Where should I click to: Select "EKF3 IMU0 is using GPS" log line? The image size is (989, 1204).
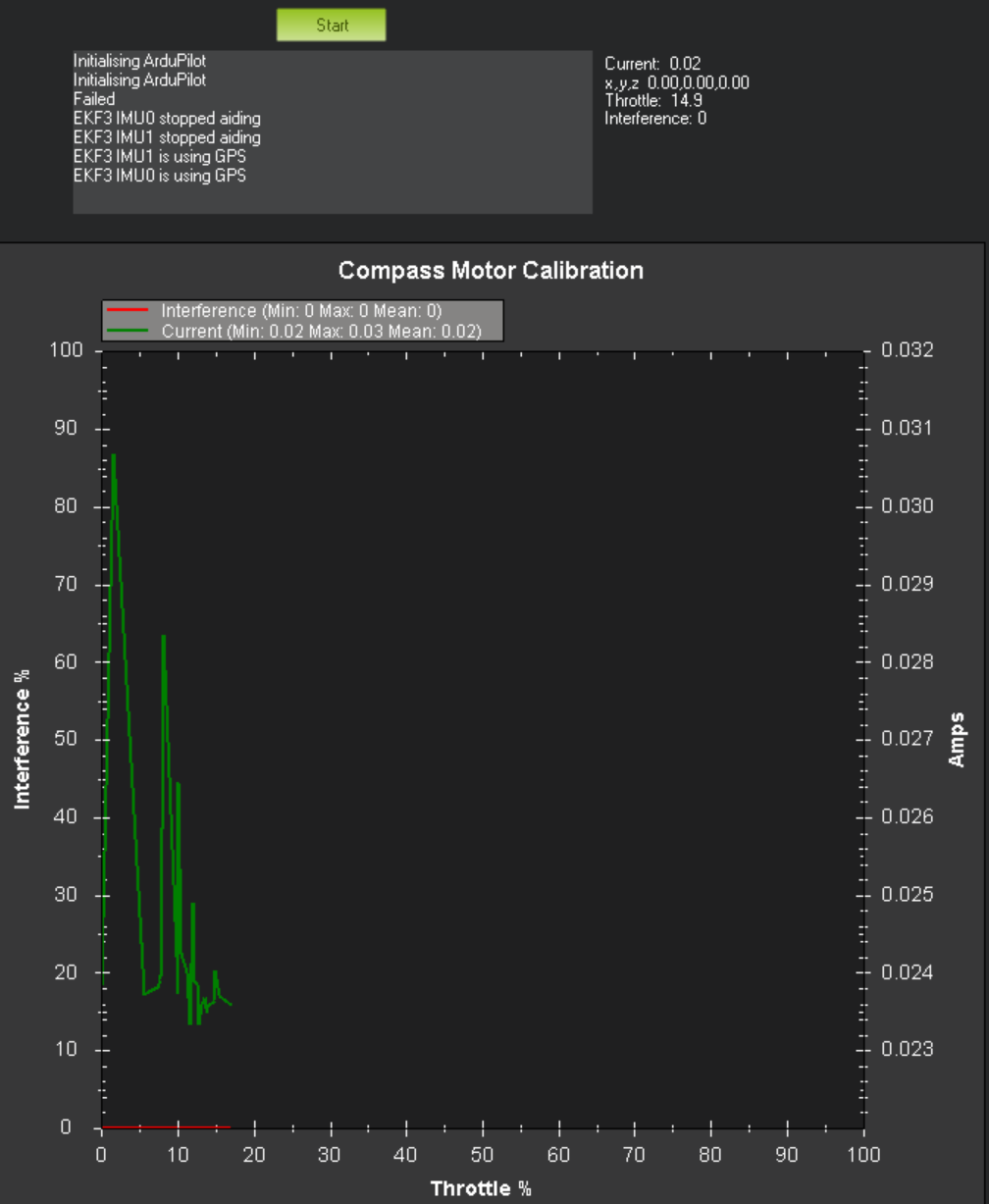pyautogui.click(x=160, y=176)
